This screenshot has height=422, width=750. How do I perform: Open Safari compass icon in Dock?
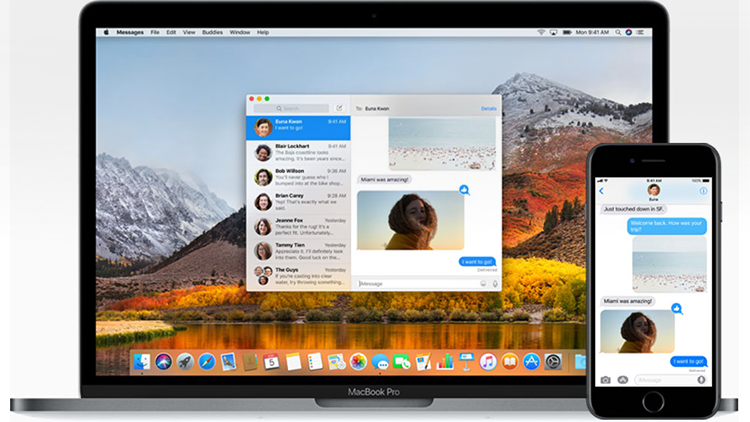pos(207,362)
